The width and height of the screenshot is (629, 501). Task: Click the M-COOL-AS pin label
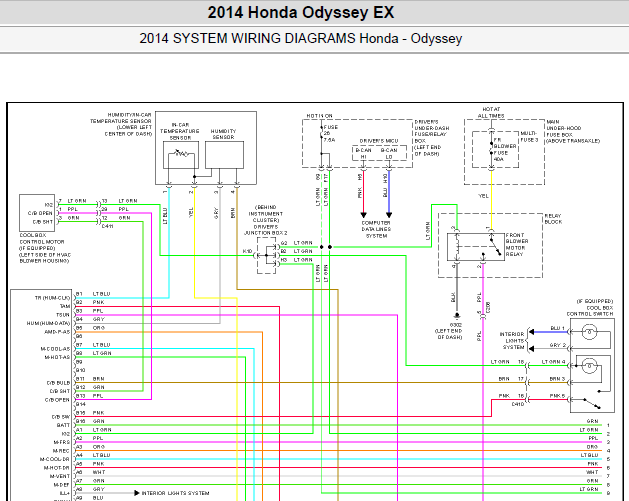point(55,349)
